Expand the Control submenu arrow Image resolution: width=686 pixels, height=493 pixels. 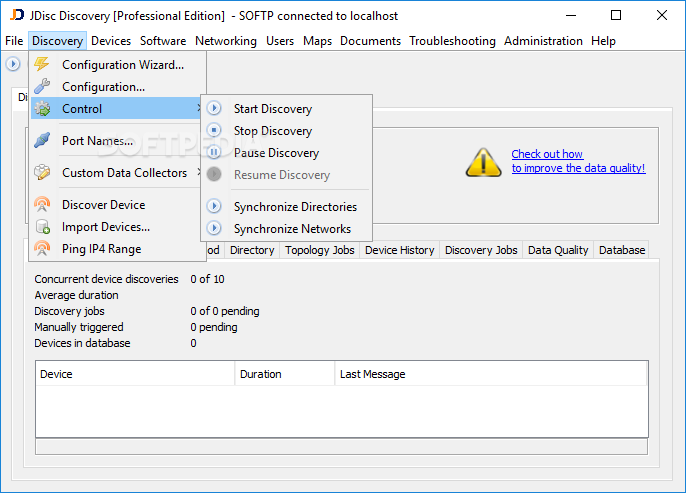pyautogui.click(x=198, y=108)
